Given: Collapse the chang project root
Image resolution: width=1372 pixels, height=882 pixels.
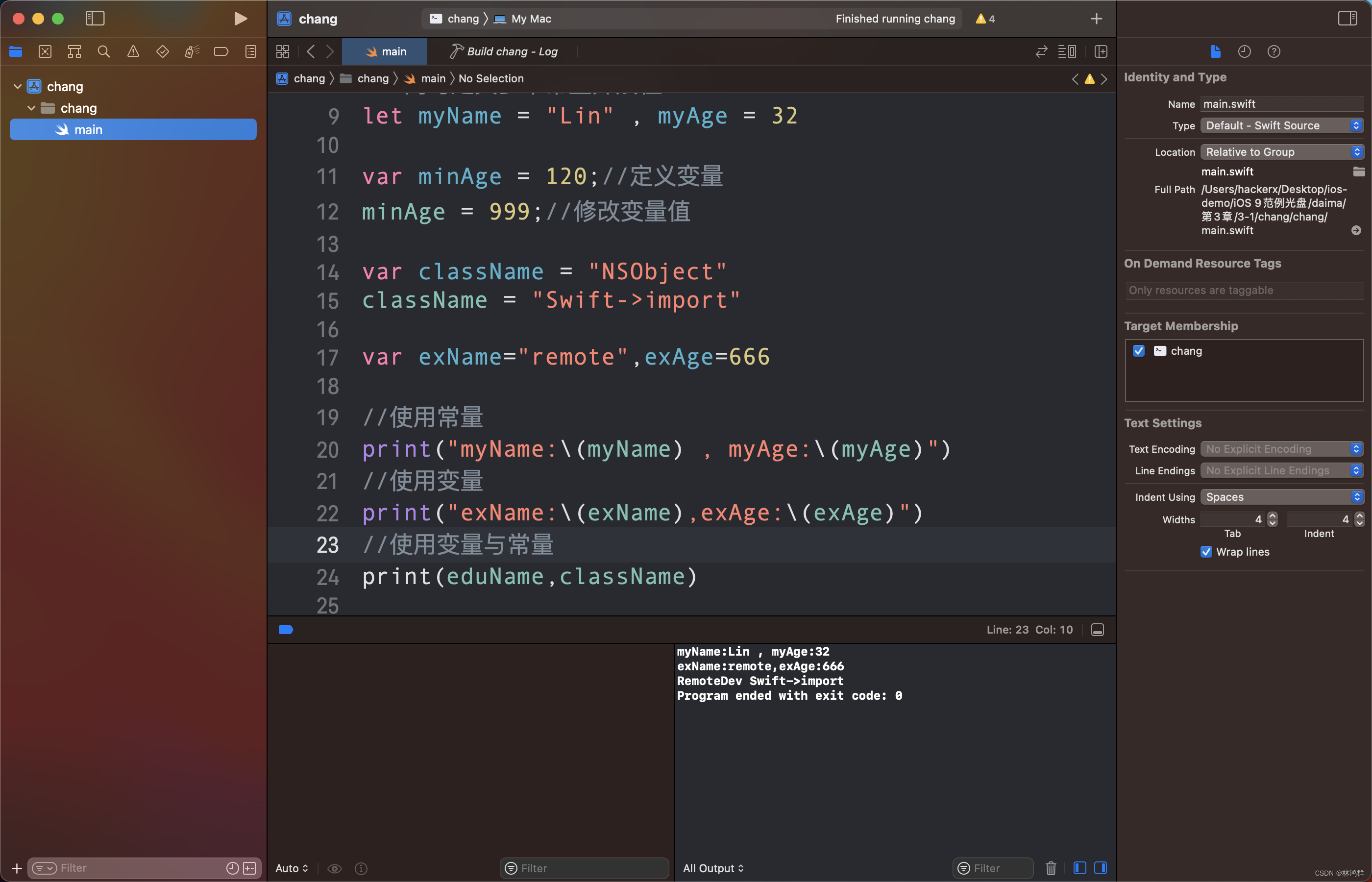Looking at the screenshot, I should click(x=18, y=86).
